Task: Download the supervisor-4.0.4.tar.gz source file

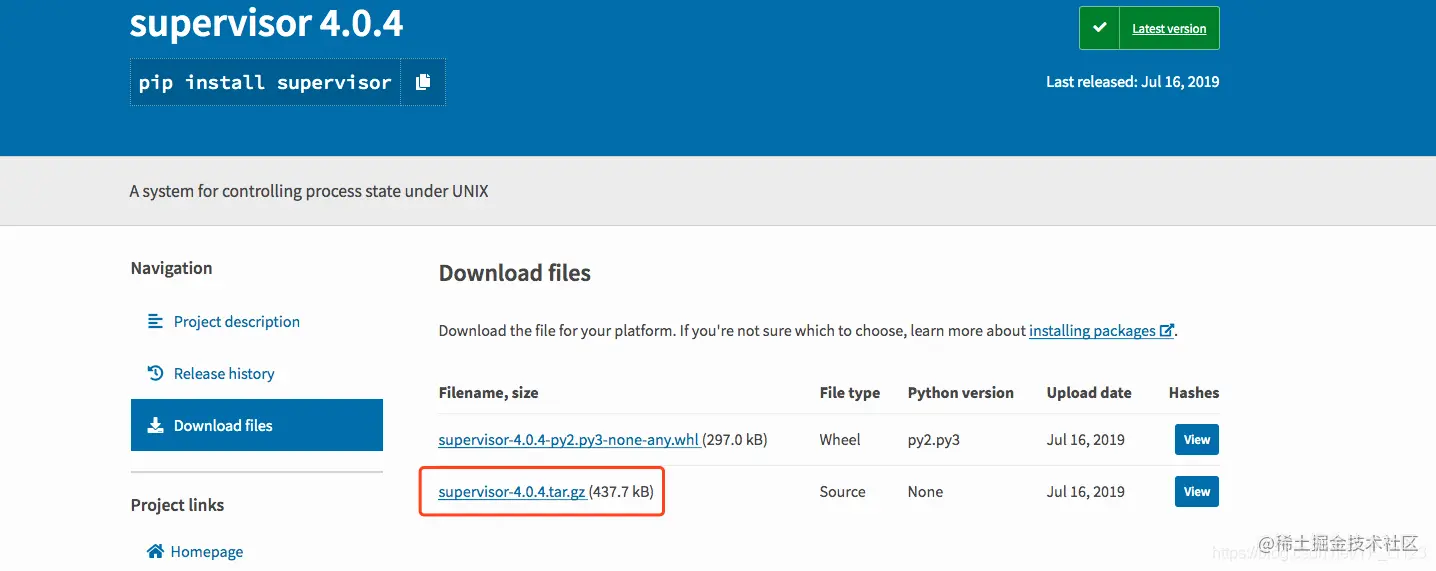Action: tap(512, 491)
